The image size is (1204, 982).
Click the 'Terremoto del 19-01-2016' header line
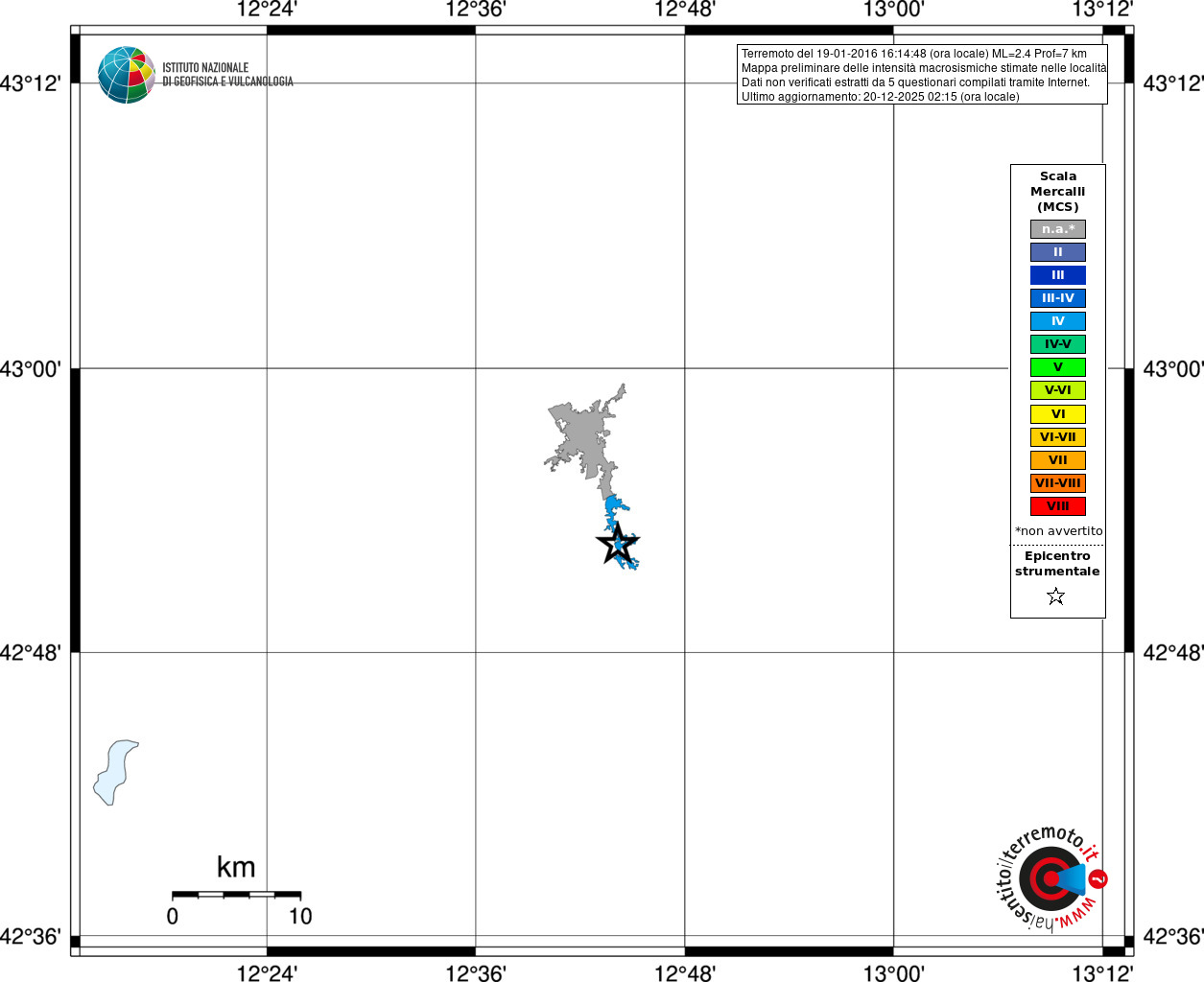coord(914,54)
